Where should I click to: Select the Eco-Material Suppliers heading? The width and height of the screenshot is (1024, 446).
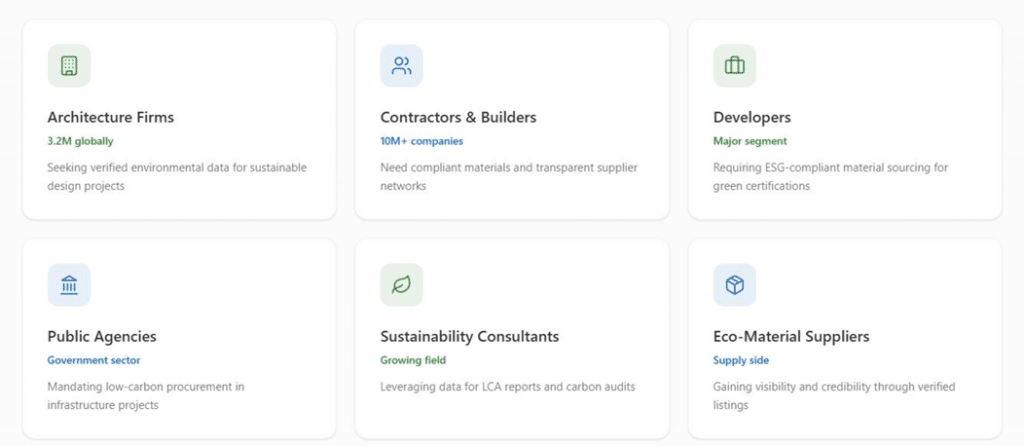[x=791, y=336]
